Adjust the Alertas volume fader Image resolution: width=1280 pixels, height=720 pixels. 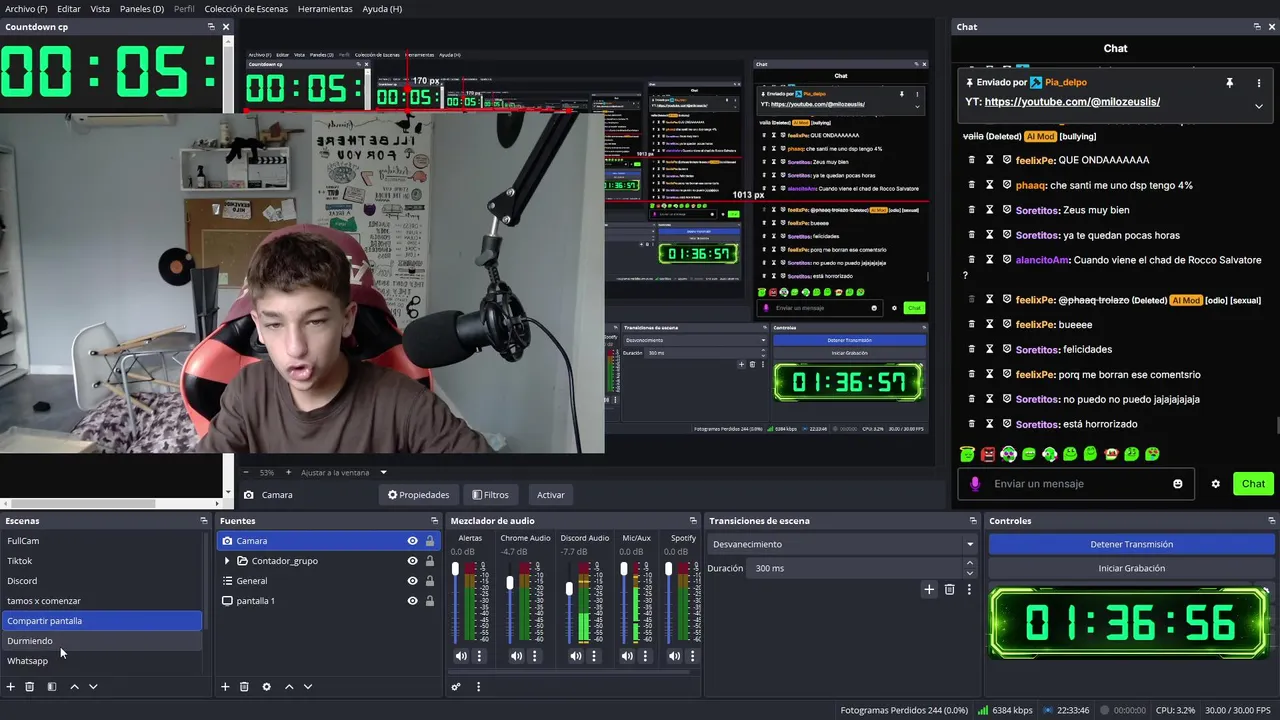tap(456, 570)
